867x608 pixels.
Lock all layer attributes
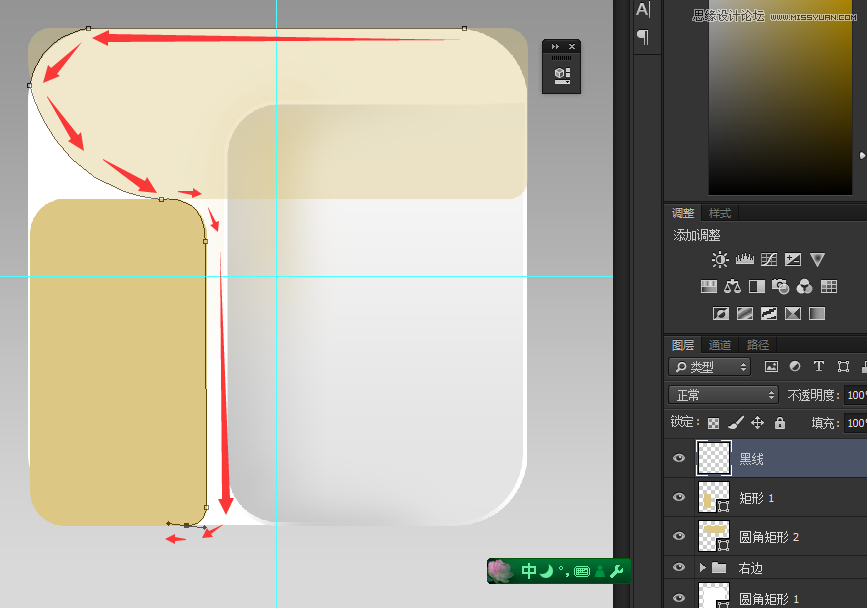(x=780, y=423)
